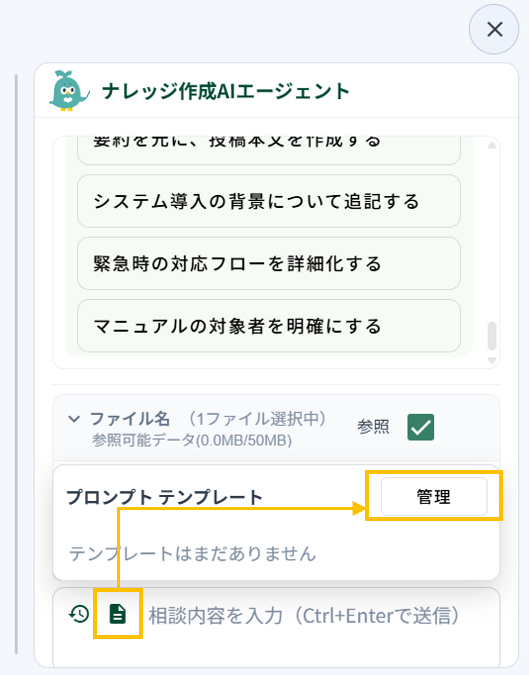Click the bird mascot logo

point(69,91)
